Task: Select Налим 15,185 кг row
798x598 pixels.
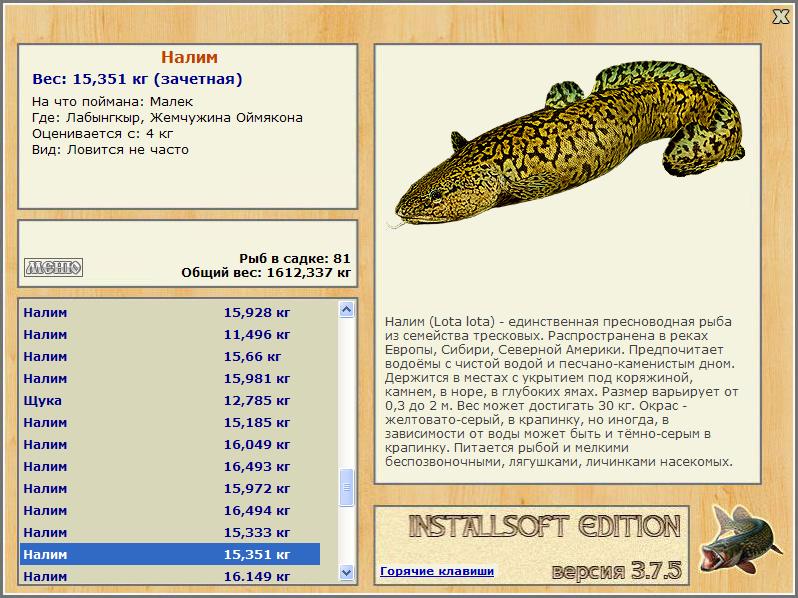Action: click(170, 422)
